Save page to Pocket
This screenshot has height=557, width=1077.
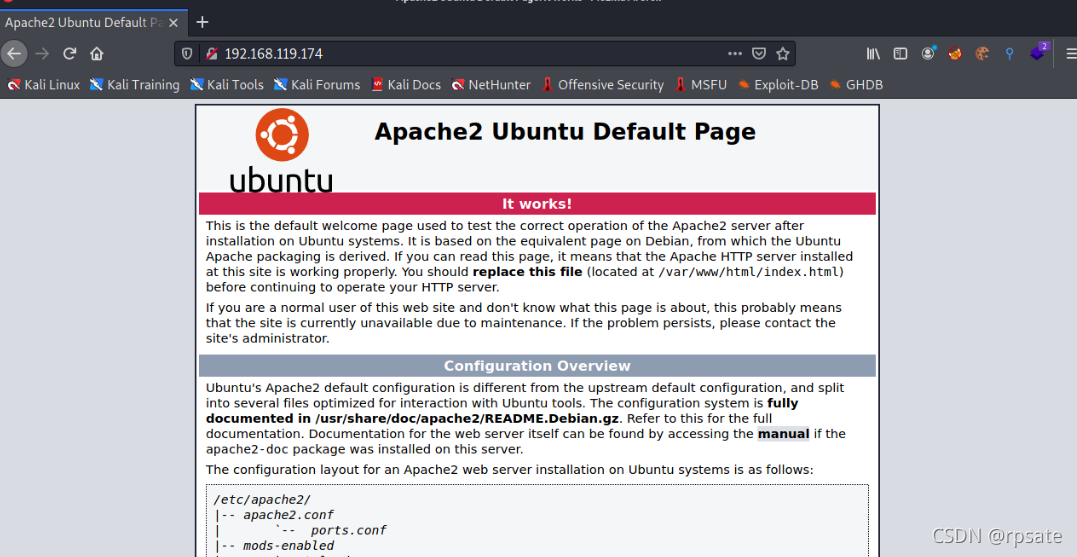[758, 54]
